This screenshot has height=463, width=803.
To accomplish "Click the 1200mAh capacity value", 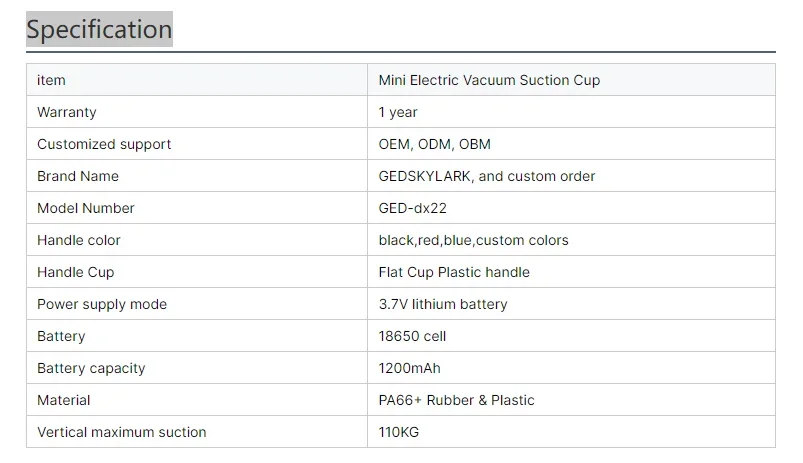I will [x=409, y=368].
